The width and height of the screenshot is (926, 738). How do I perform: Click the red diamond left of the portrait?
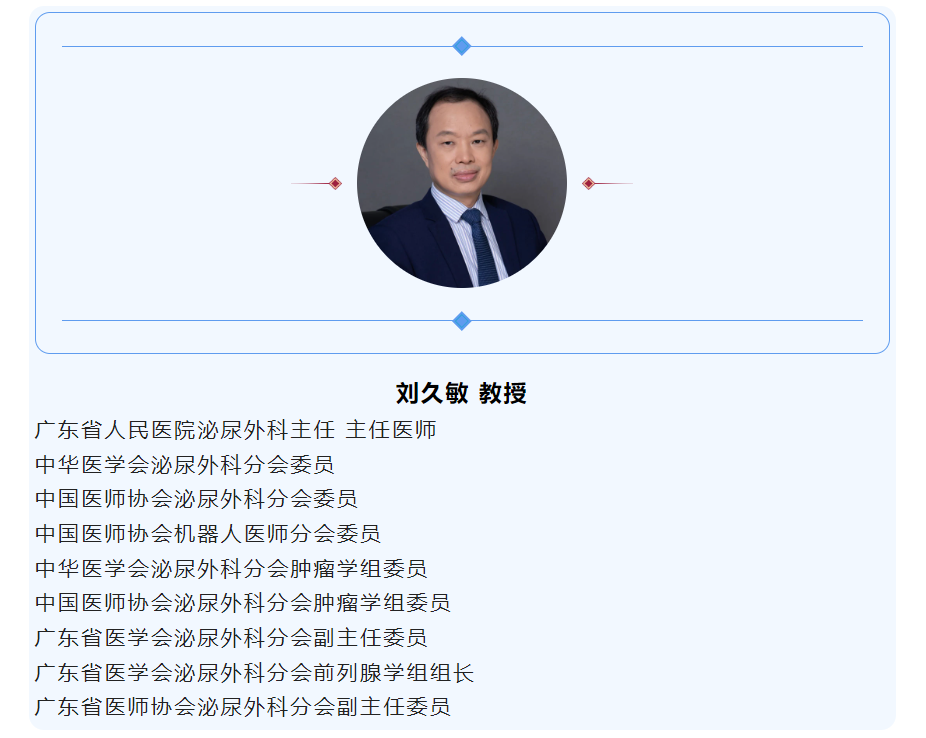pos(335,183)
